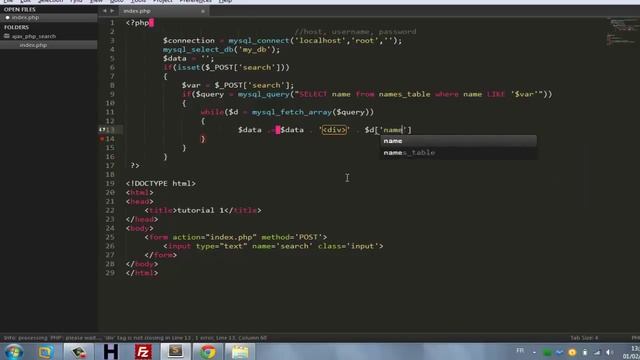This screenshot has width=640, height=360.
Task: Show hidden system tray icons
Action: pyautogui.click(x=534, y=352)
